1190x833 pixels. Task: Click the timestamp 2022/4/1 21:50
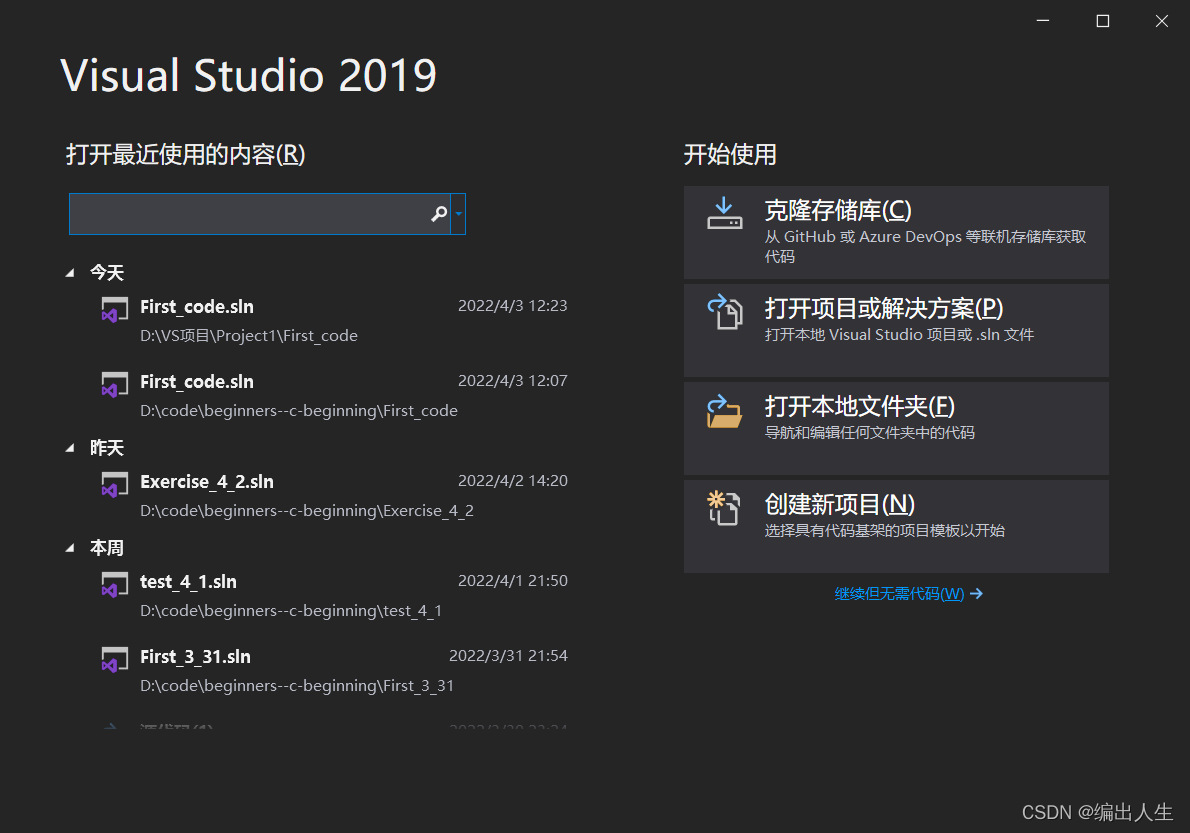click(x=512, y=580)
